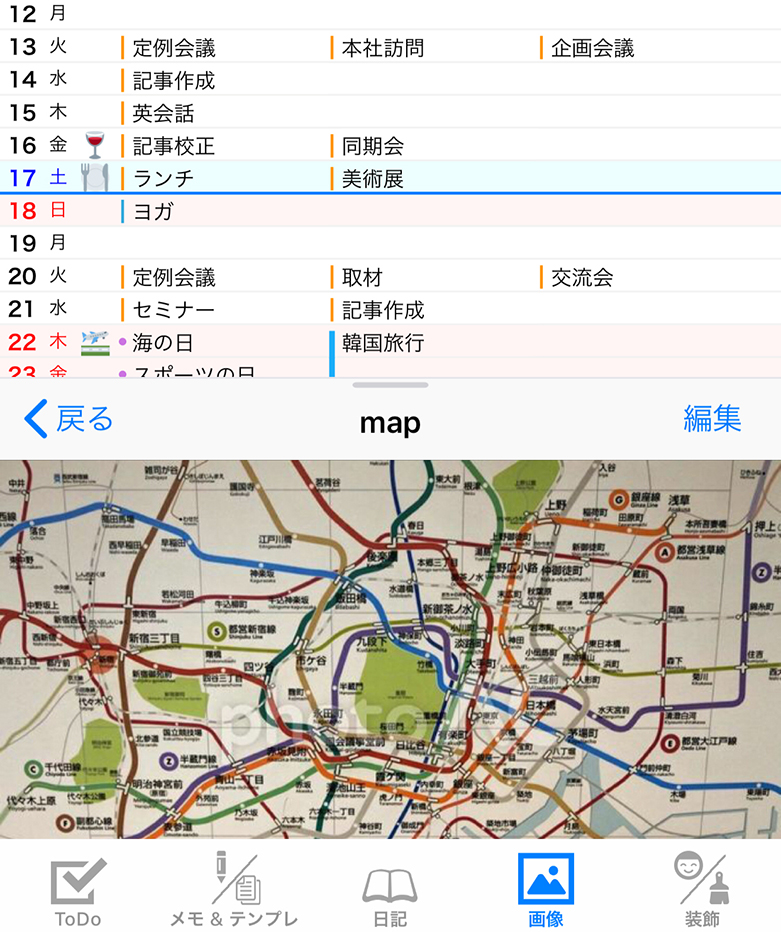
Task: Tap the airplane icon on the 22nd
Action: click(94, 342)
